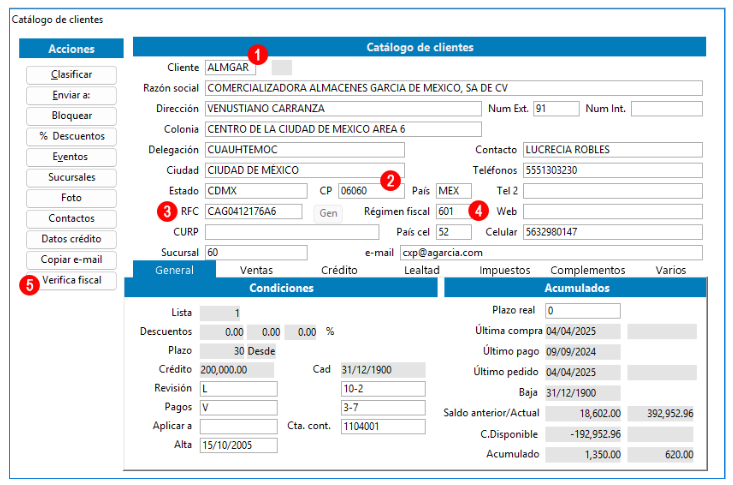Click the Teléfonos field 5551303230
Screen dimensions: 733x485
coord(612,170)
